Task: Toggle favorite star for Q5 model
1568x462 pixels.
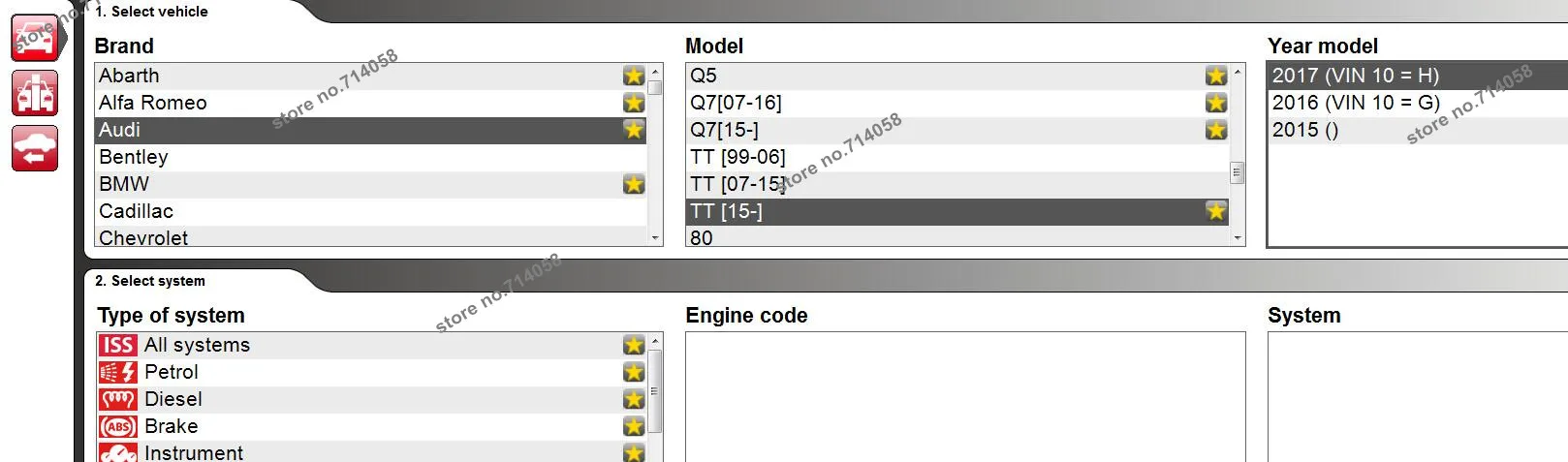Action: [x=1216, y=76]
